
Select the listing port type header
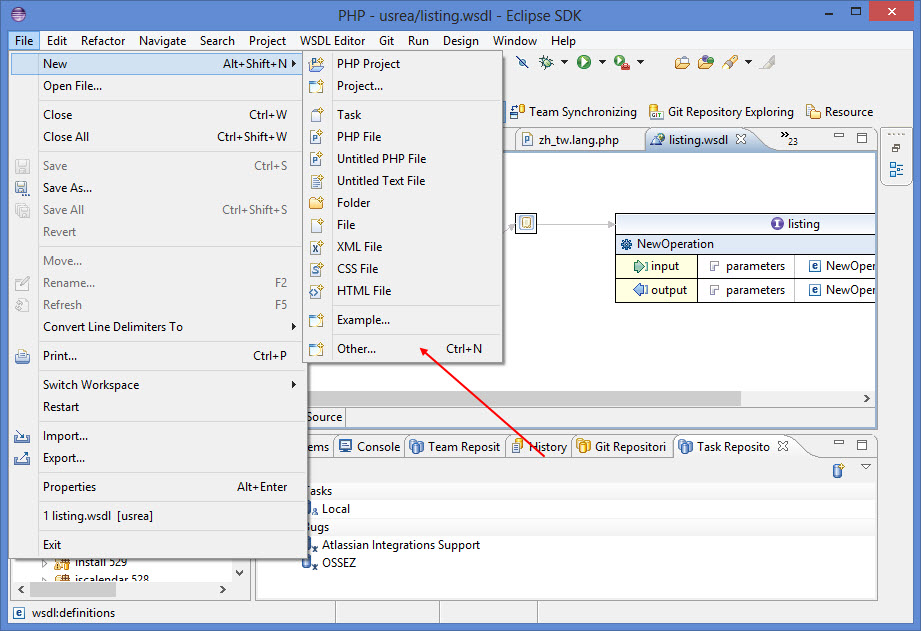click(745, 224)
